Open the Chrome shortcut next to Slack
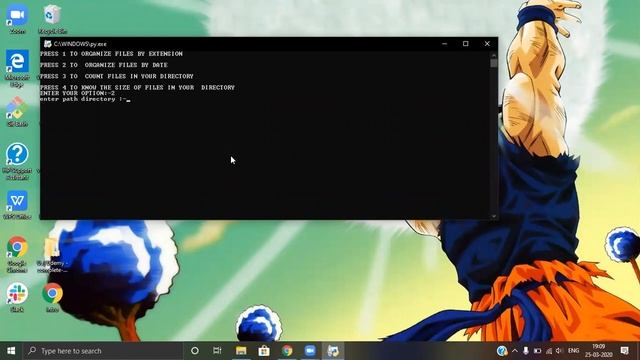This screenshot has height=360, width=640. click(52, 297)
